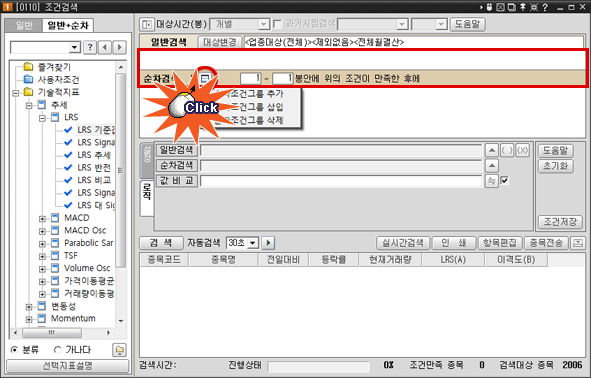Image resolution: width=591 pixels, height=378 pixels.
Task: Click the 조건저장 button
Action: click(560, 222)
